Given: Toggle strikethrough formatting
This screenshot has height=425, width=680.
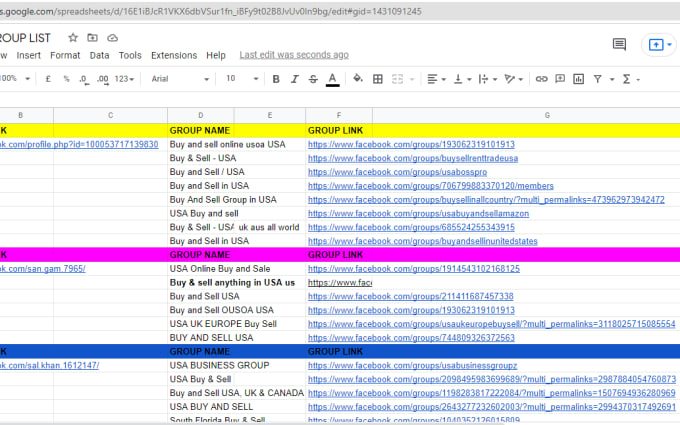Looking at the screenshot, I should pyautogui.click(x=313, y=79).
